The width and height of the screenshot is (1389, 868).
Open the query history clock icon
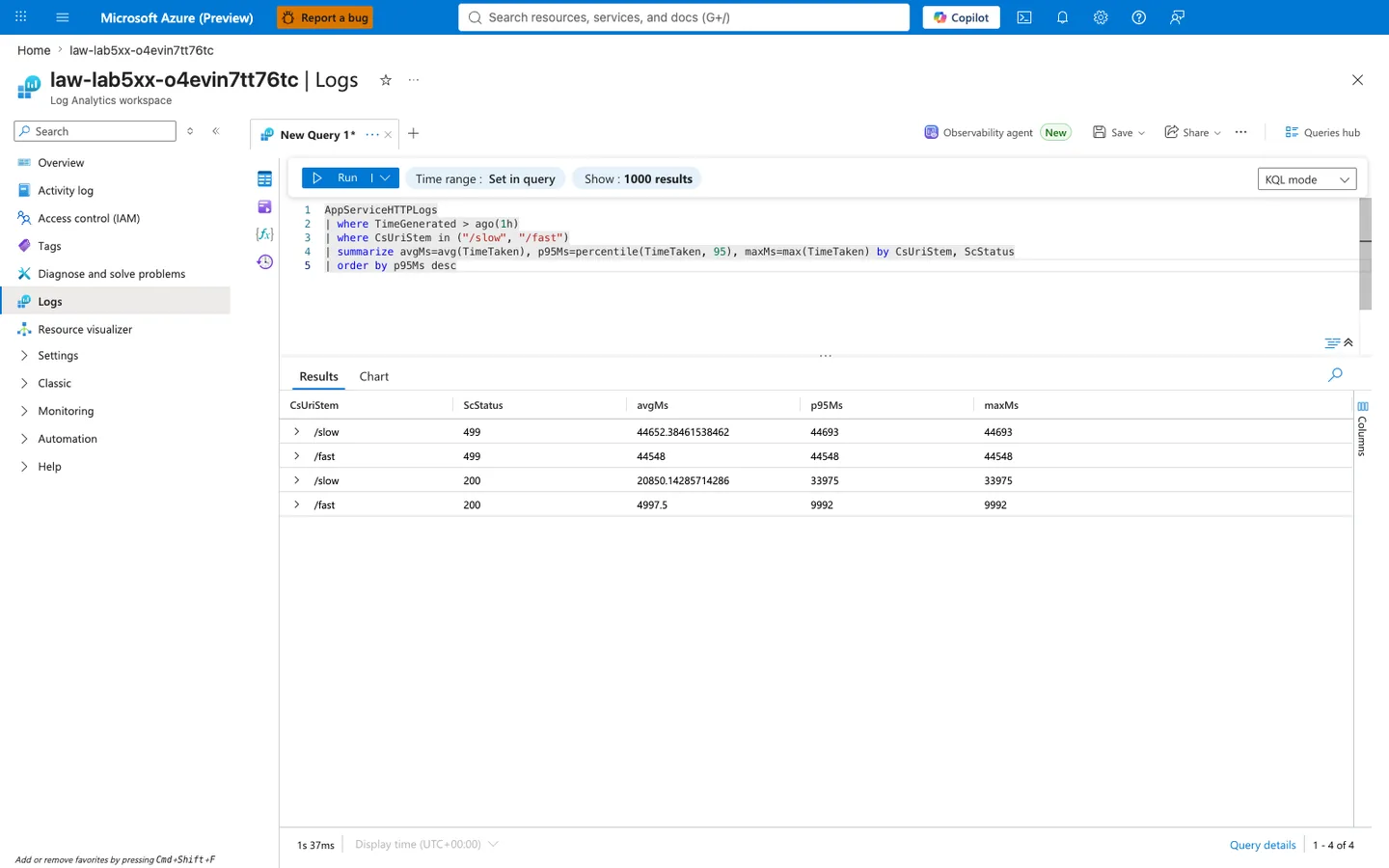pyautogui.click(x=264, y=261)
